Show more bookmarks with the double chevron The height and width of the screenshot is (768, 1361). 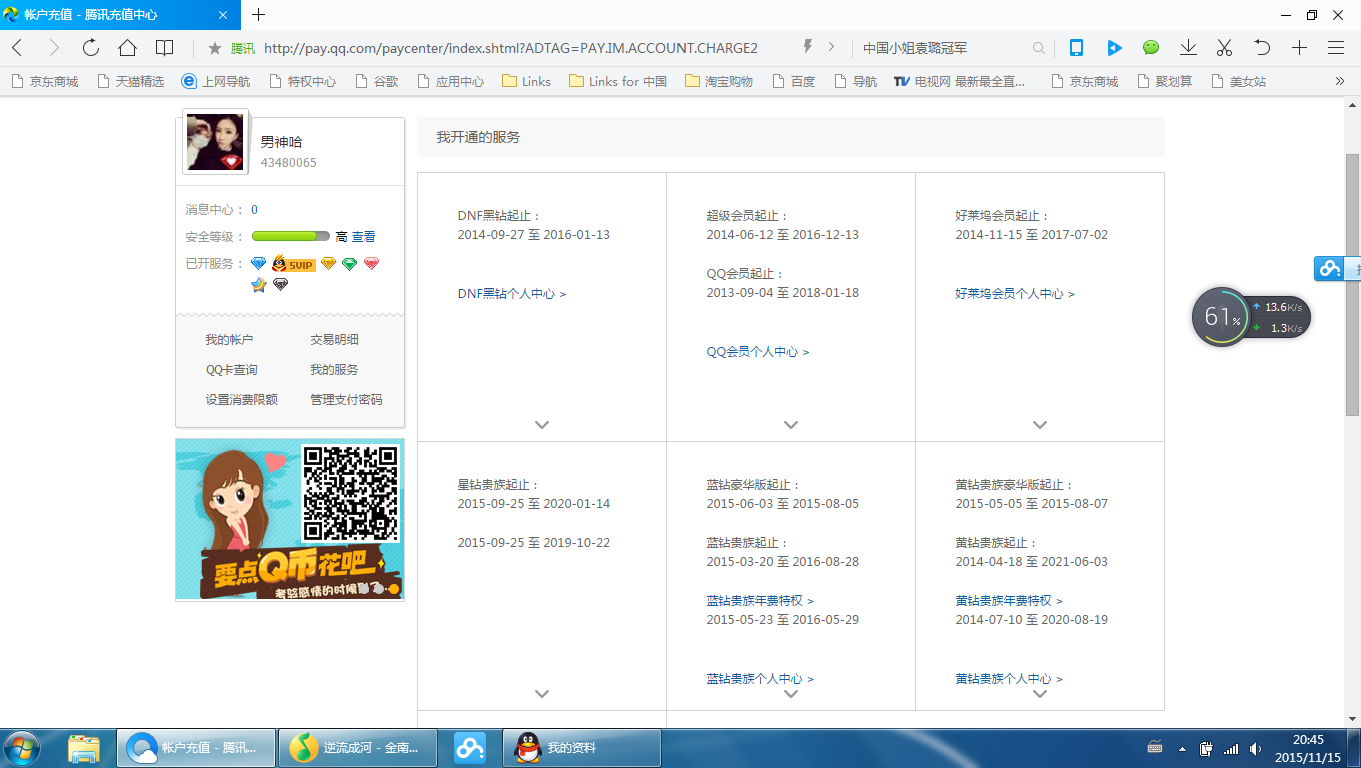[1340, 81]
